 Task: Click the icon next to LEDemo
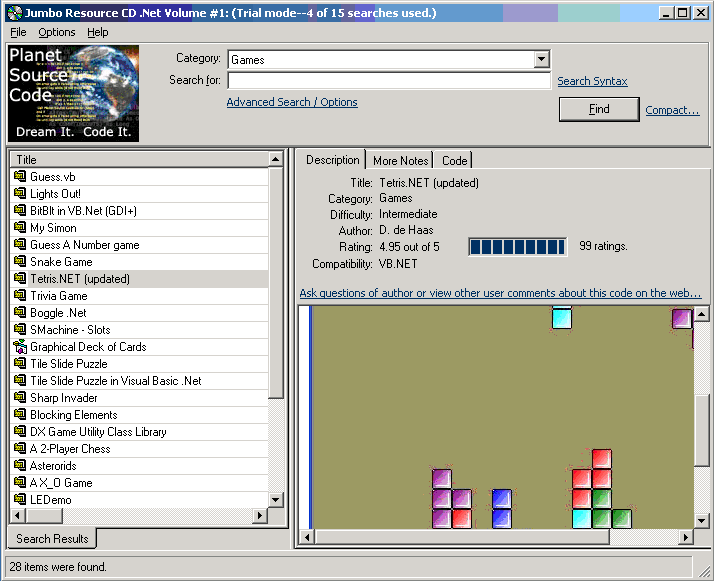(x=20, y=499)
